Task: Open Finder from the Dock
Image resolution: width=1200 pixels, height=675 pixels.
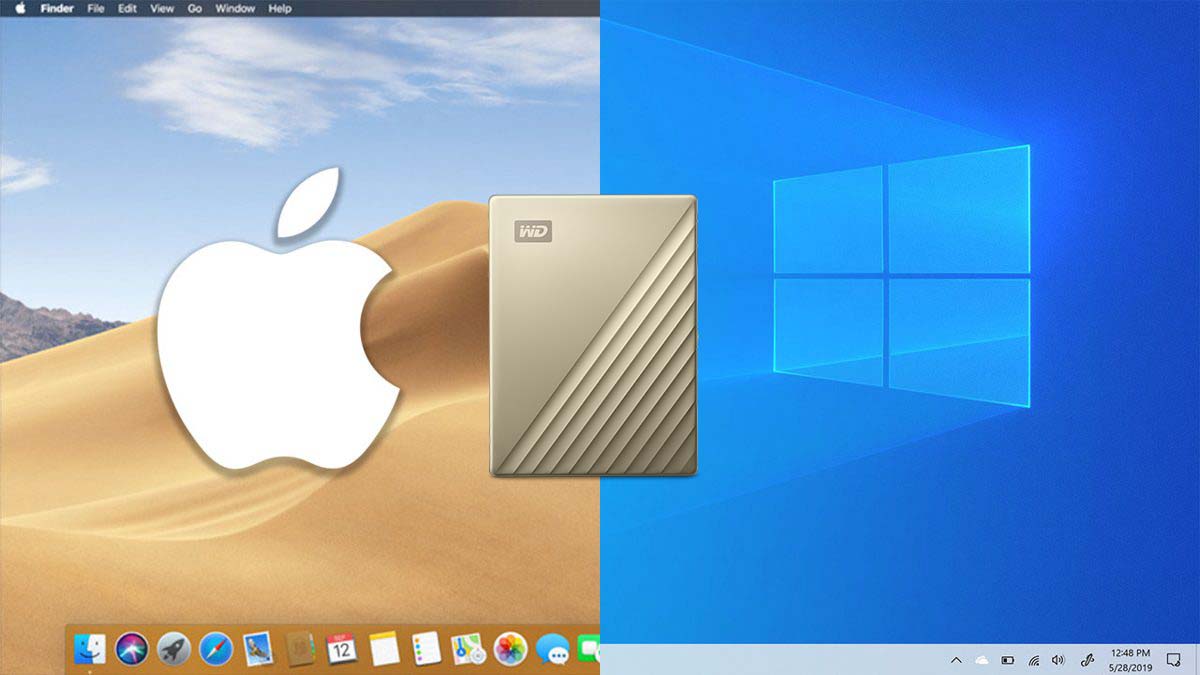Action: (91, 648)
